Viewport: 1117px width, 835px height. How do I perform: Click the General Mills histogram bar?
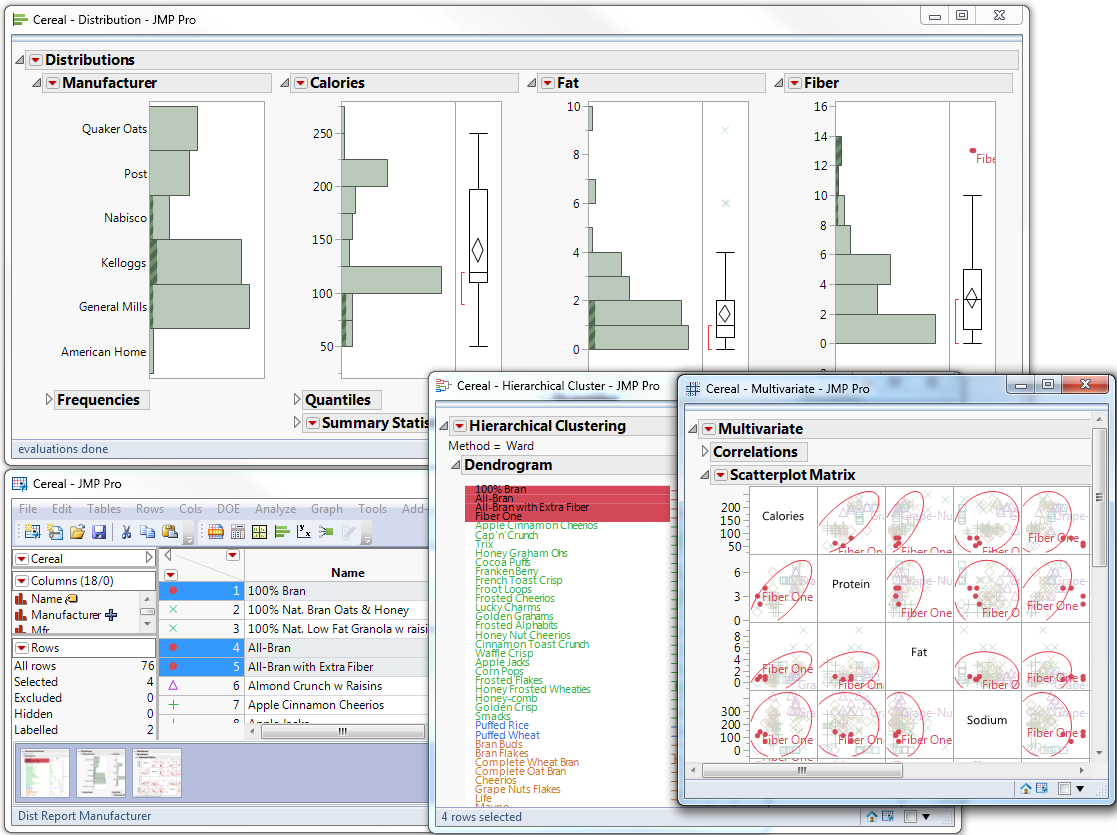pyautogui.click(x=200, y=306)
